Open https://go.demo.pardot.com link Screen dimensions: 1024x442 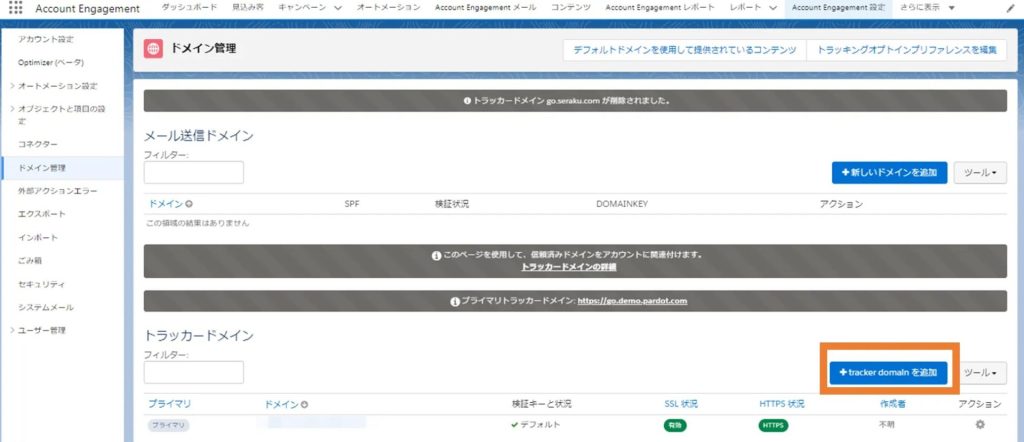(x=632, y=301)
